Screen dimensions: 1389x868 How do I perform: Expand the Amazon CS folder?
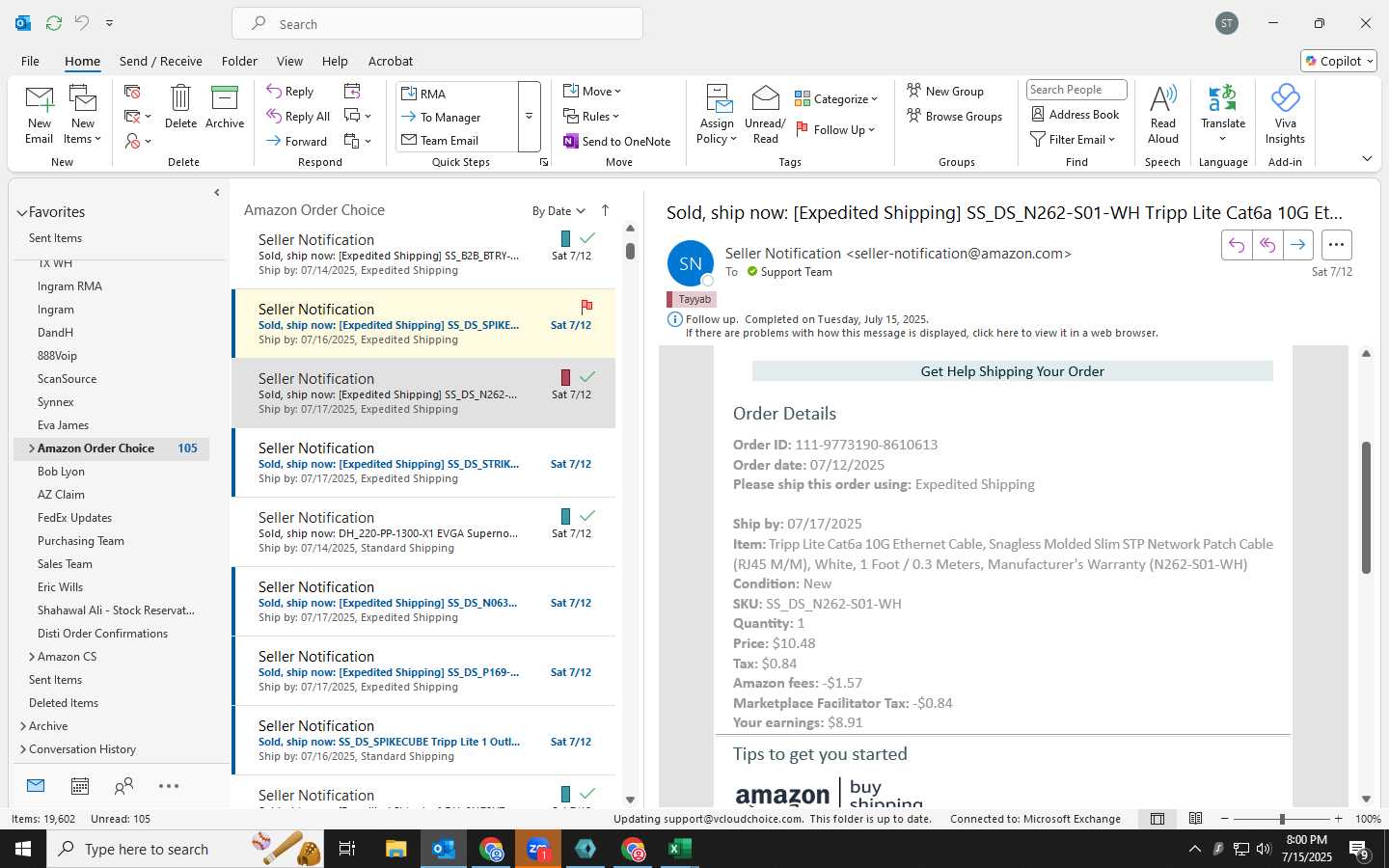[32, 657]
